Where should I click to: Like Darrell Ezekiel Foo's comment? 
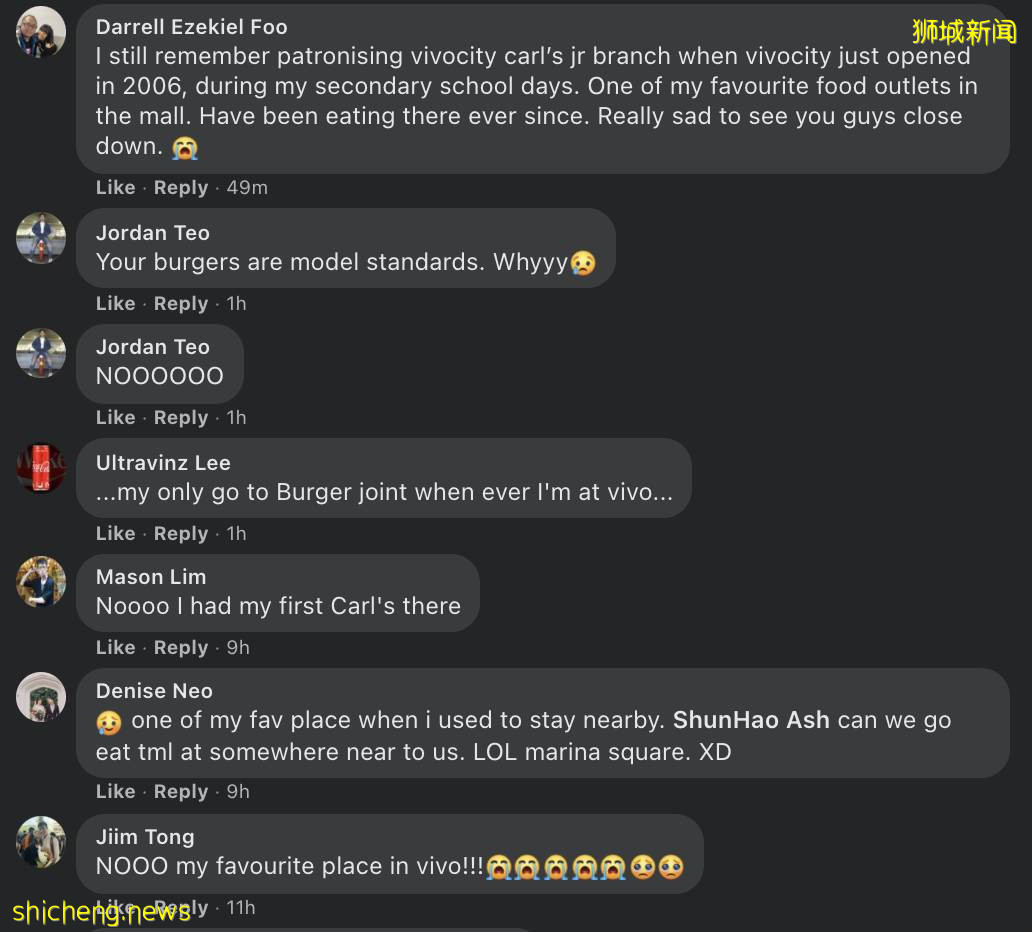pos(115,188)
